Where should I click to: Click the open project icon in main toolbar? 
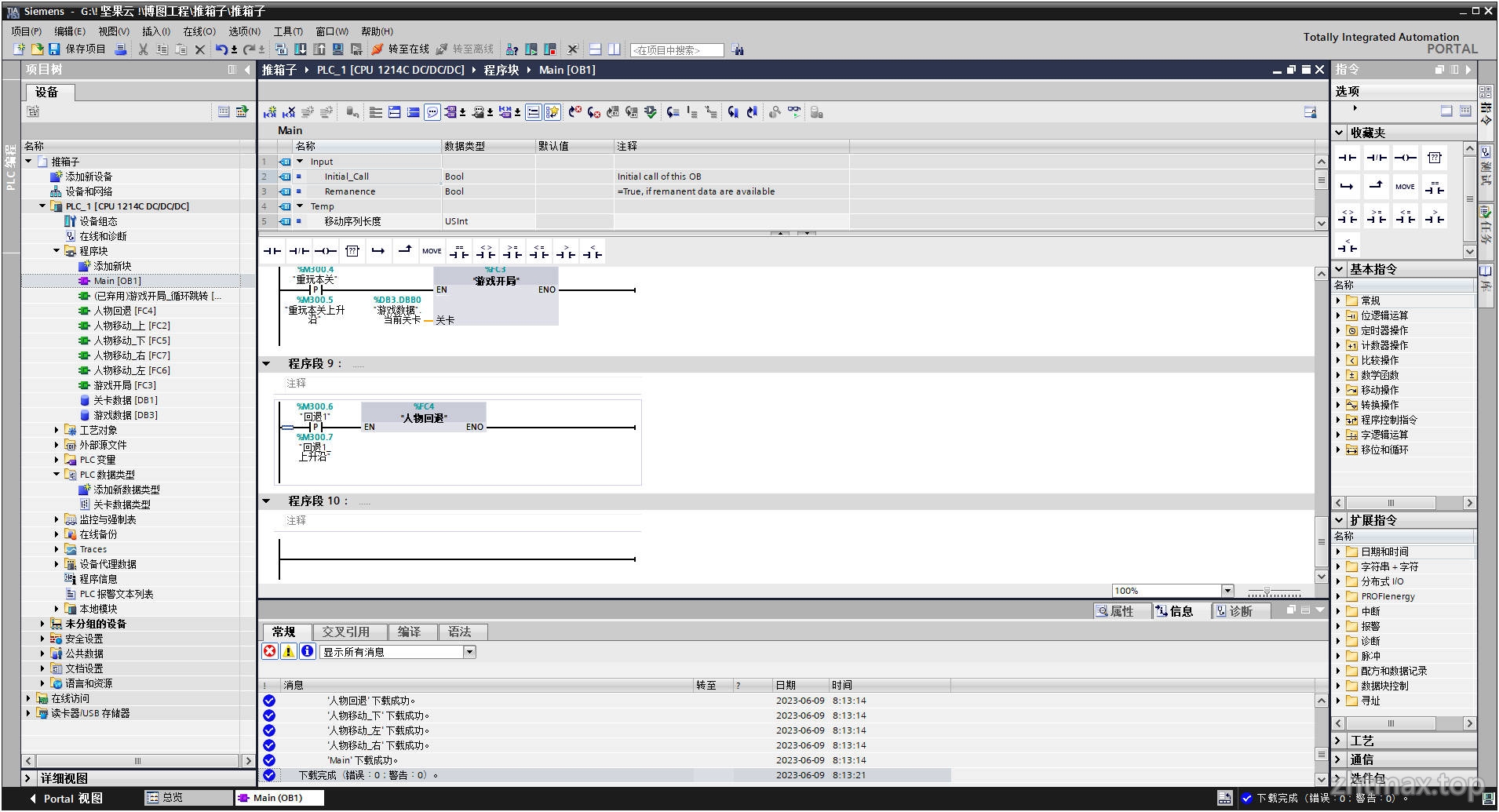(x=36, y=49)
